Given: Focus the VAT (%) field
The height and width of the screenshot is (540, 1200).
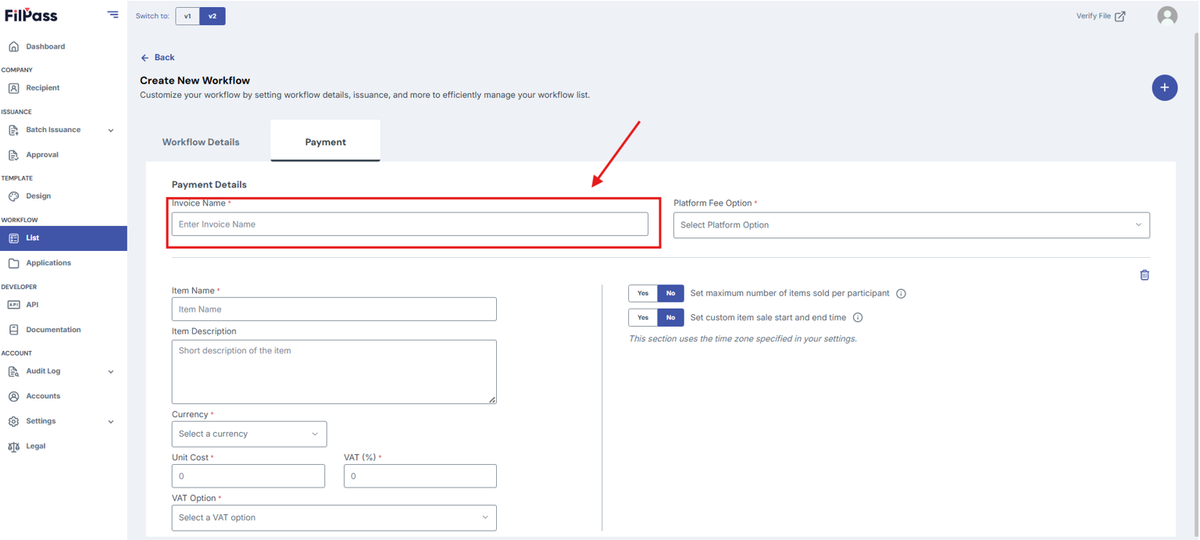Looking at the screenshot, I should (420, 476).
